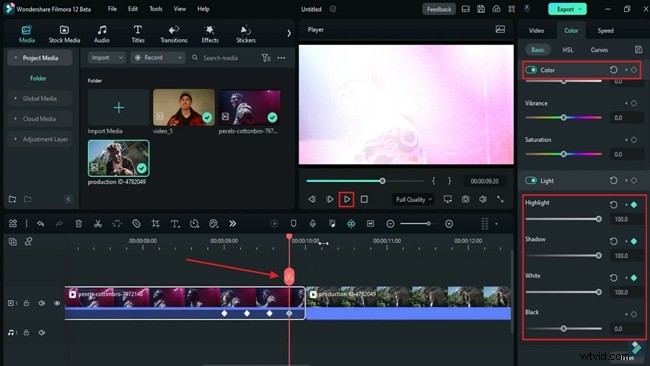Click the timeline delete trash icon

coord(78,224)
